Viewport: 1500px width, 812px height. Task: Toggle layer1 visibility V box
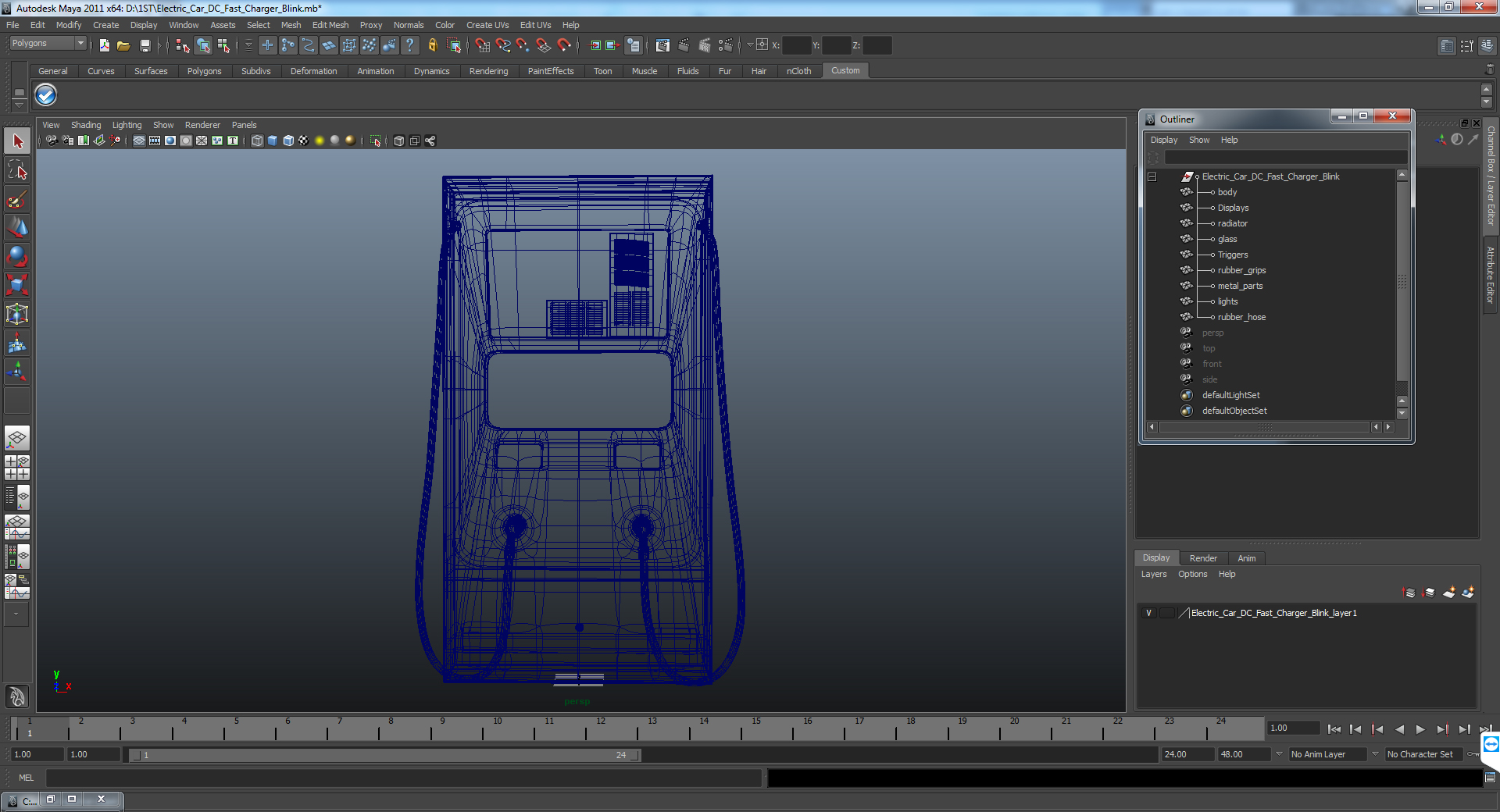point(1148,613)
